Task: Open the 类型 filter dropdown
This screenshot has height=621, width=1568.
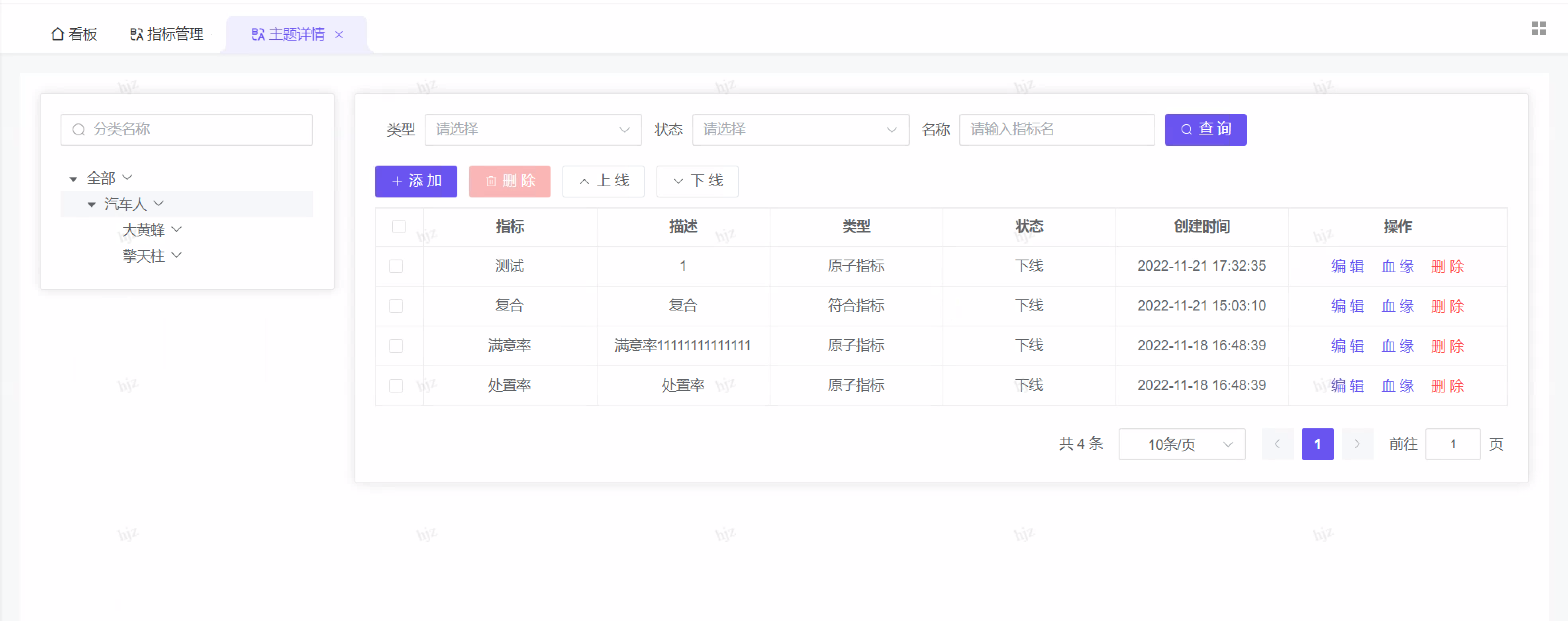Action: pyautogui.click(x=533, y=129)
